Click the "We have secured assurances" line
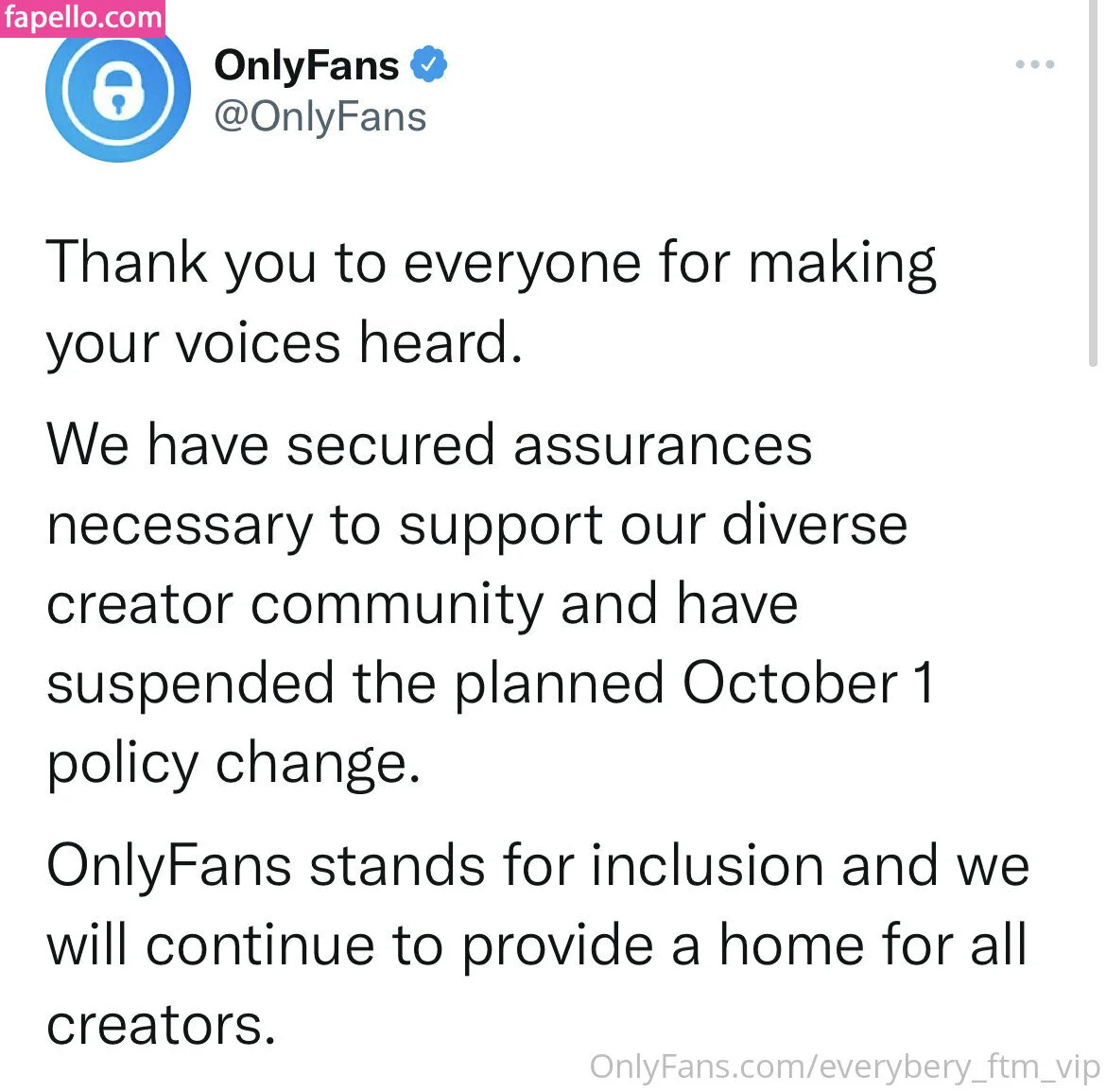This screenshot has height=1092, width=1106. pyautogui.click(x=429, y=444)
